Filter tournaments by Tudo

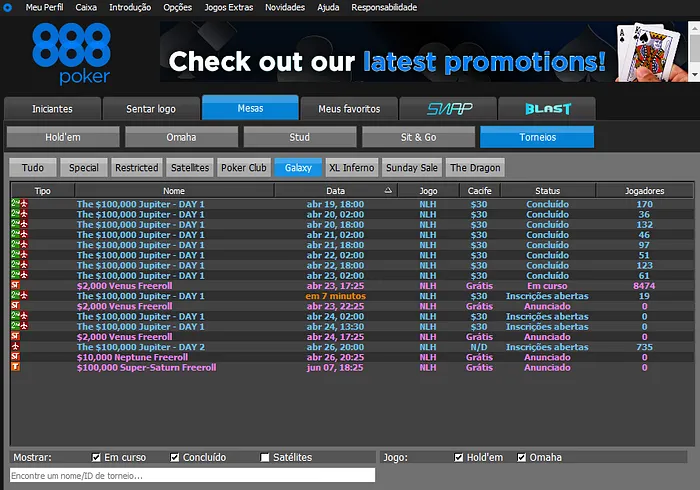click(x=33, y=167)
